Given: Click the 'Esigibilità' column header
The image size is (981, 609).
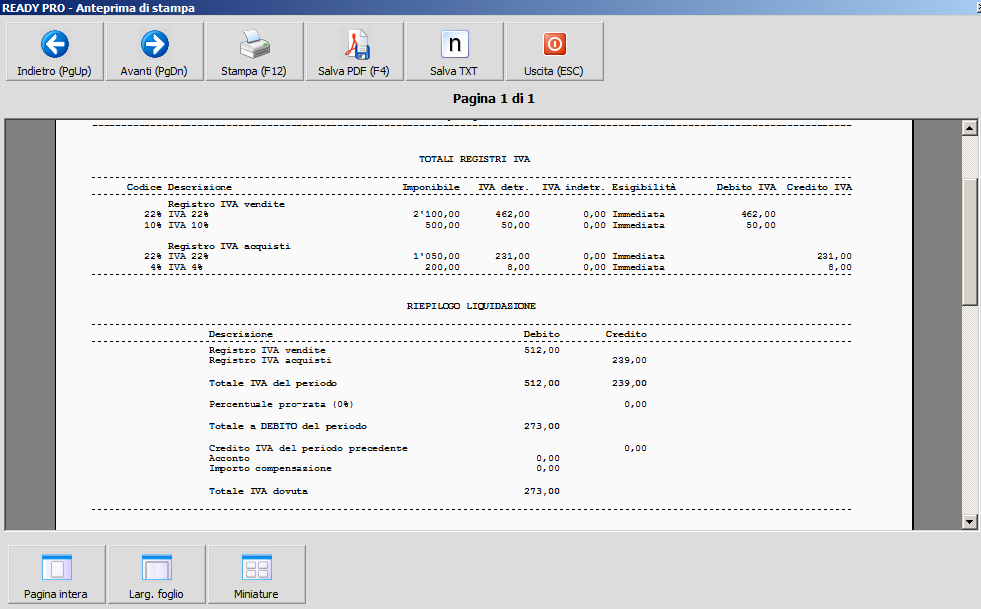Looking at the screenshot, I should coord(644,187).
